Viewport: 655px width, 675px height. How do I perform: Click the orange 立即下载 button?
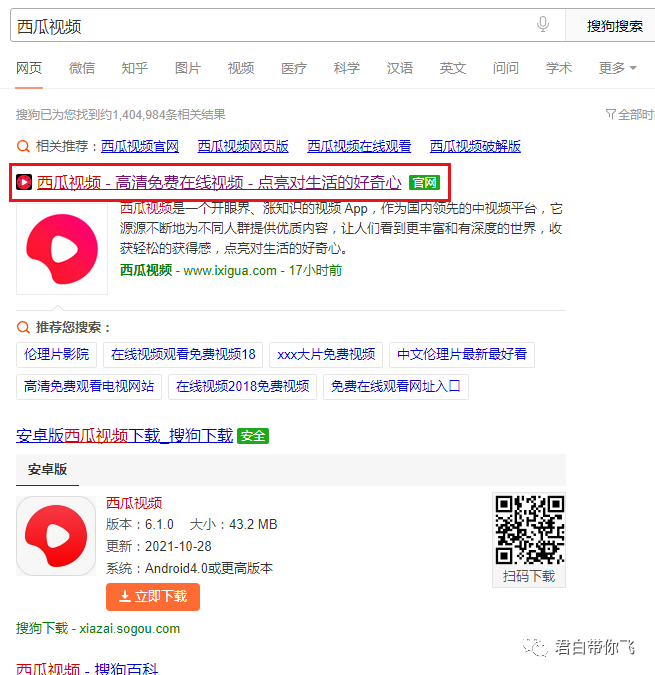point(153,597)
